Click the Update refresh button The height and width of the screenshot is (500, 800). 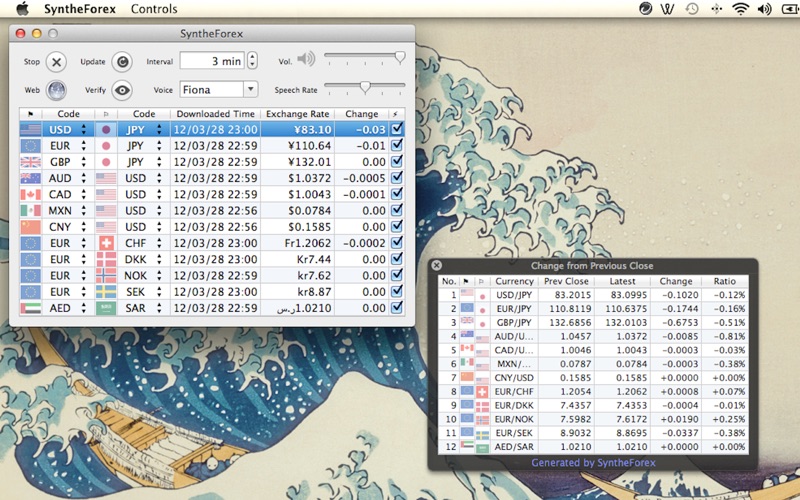tap(122, 62)
